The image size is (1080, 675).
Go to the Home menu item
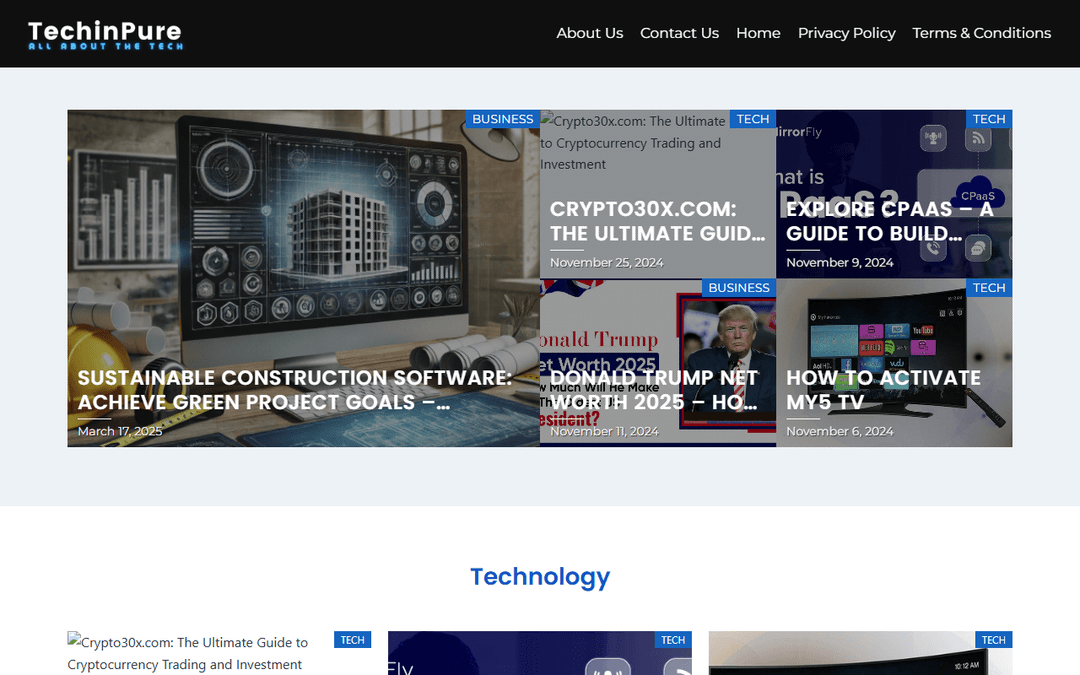click(x=758, y=33)
